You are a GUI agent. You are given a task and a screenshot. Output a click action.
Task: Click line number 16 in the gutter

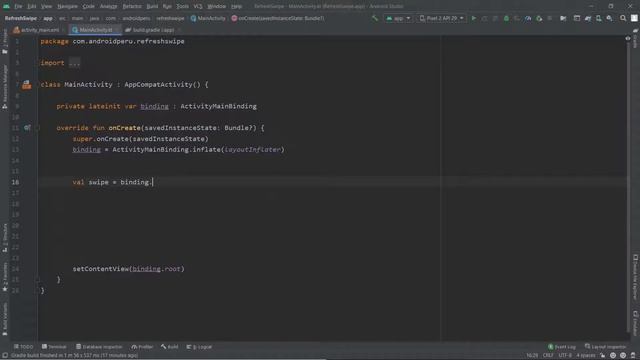(15, 182)
